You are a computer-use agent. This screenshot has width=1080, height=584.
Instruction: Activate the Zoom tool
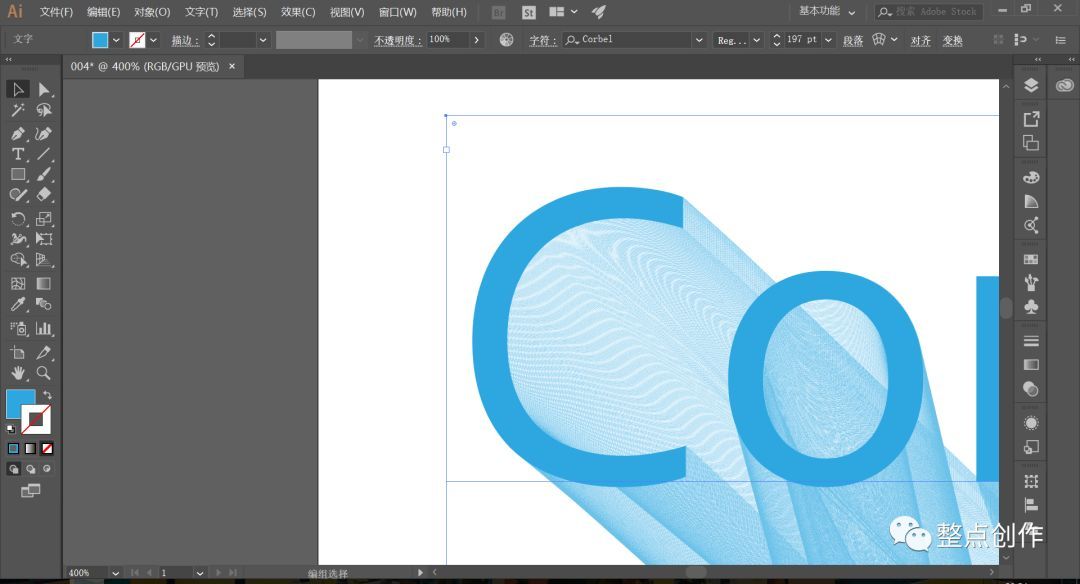point(43,373)
